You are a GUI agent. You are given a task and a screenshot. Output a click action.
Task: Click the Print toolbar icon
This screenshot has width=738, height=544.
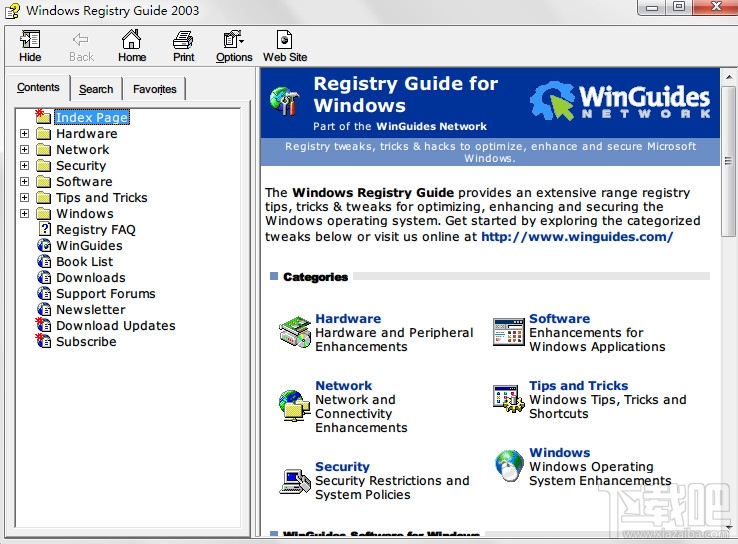(183, 40)
